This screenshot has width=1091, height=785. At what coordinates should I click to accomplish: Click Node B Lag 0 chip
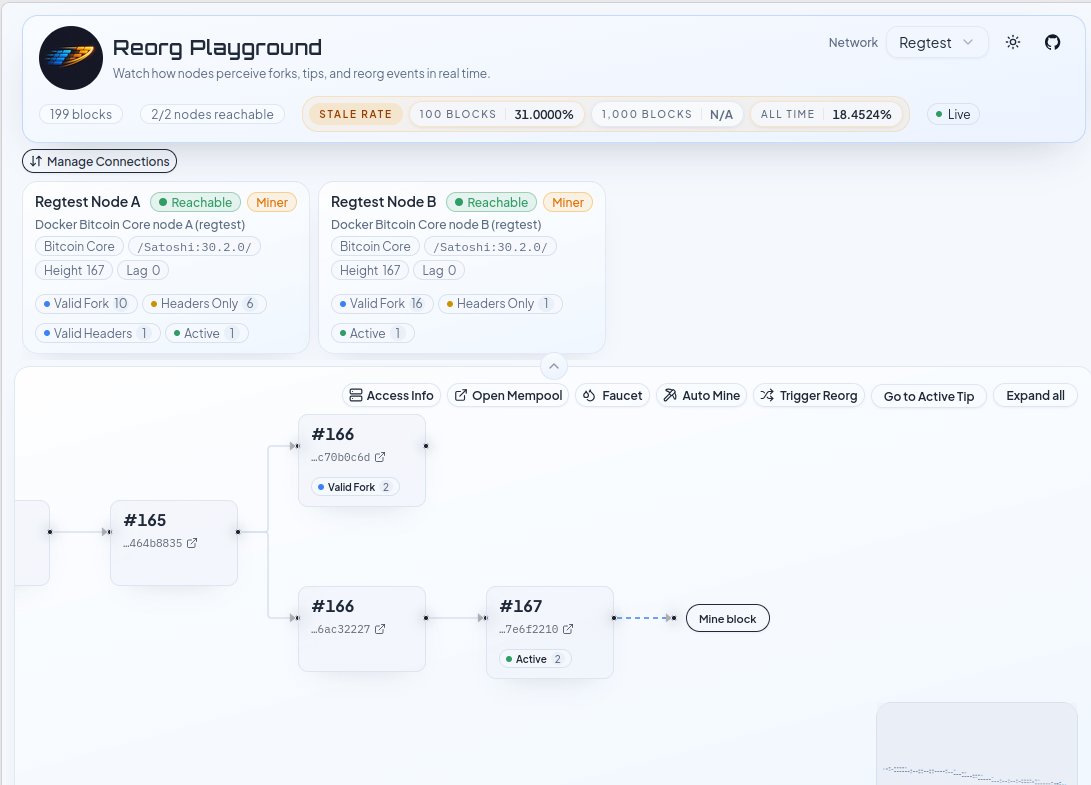439,270
